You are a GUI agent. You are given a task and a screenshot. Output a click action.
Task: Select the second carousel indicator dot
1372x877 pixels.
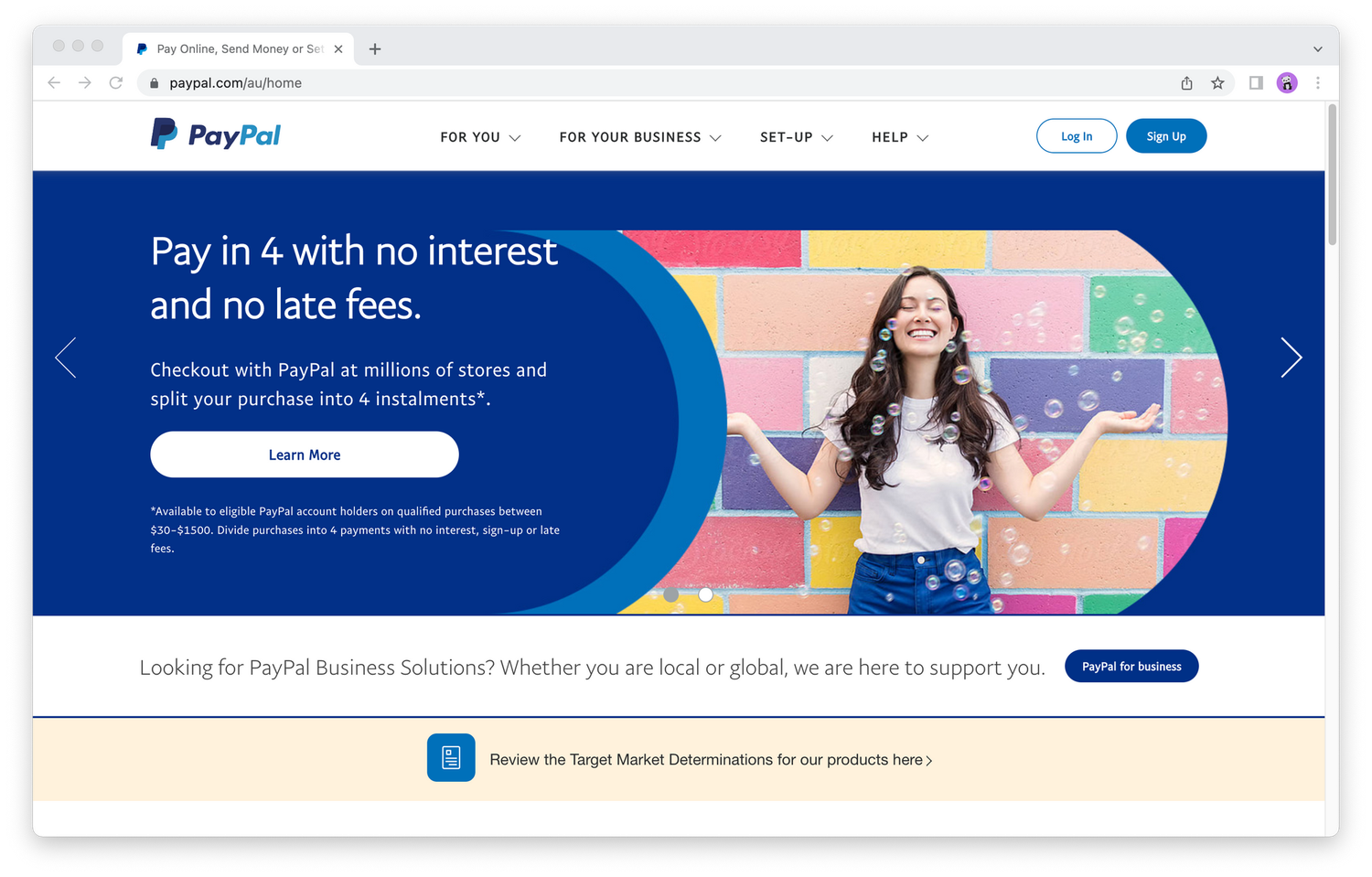point(705,594)
